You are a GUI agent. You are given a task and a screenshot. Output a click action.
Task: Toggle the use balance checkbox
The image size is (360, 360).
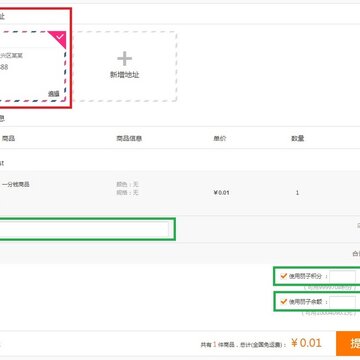click(284, 302)
